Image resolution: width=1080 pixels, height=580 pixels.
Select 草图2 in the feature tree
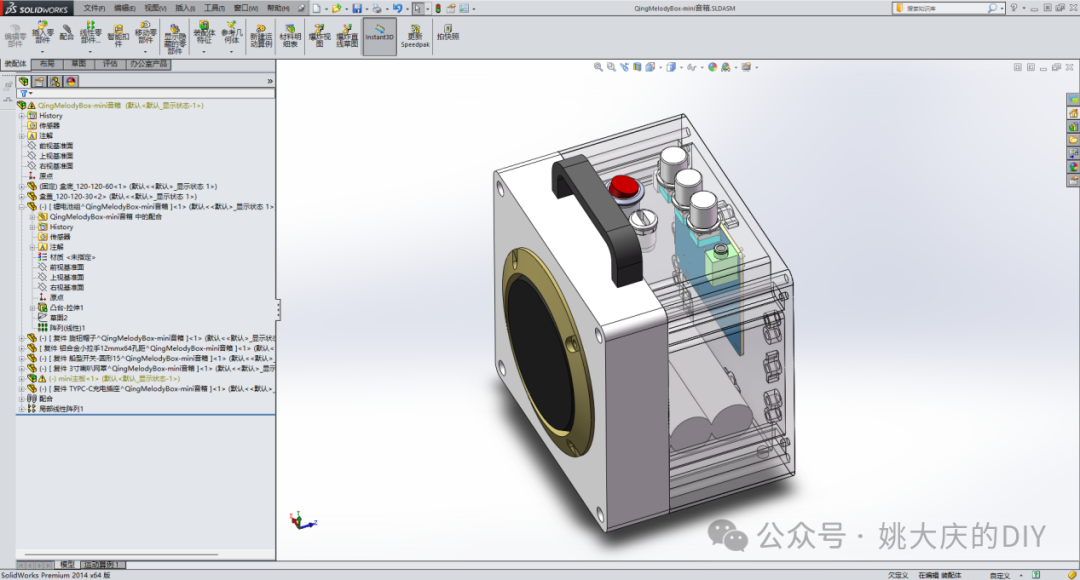[x=58, y=318]
